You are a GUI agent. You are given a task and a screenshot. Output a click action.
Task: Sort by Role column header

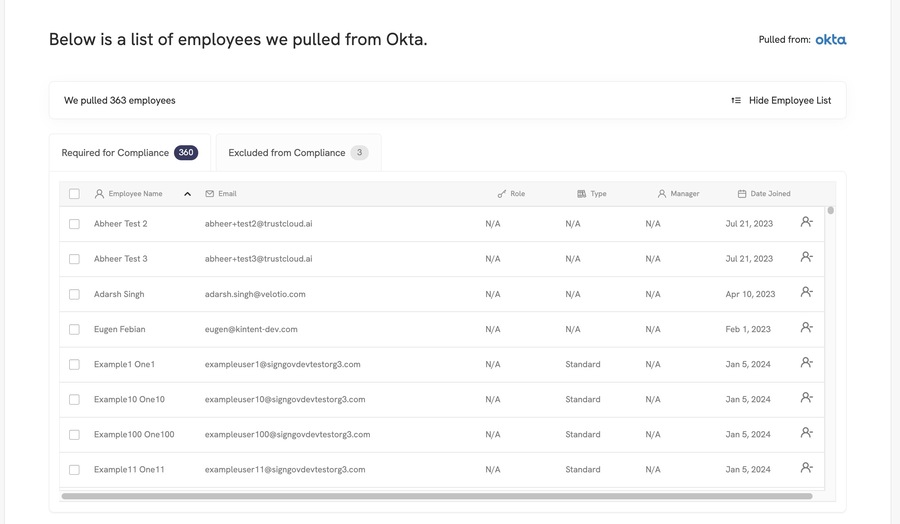pyautogui.click(x=511, y=194)
